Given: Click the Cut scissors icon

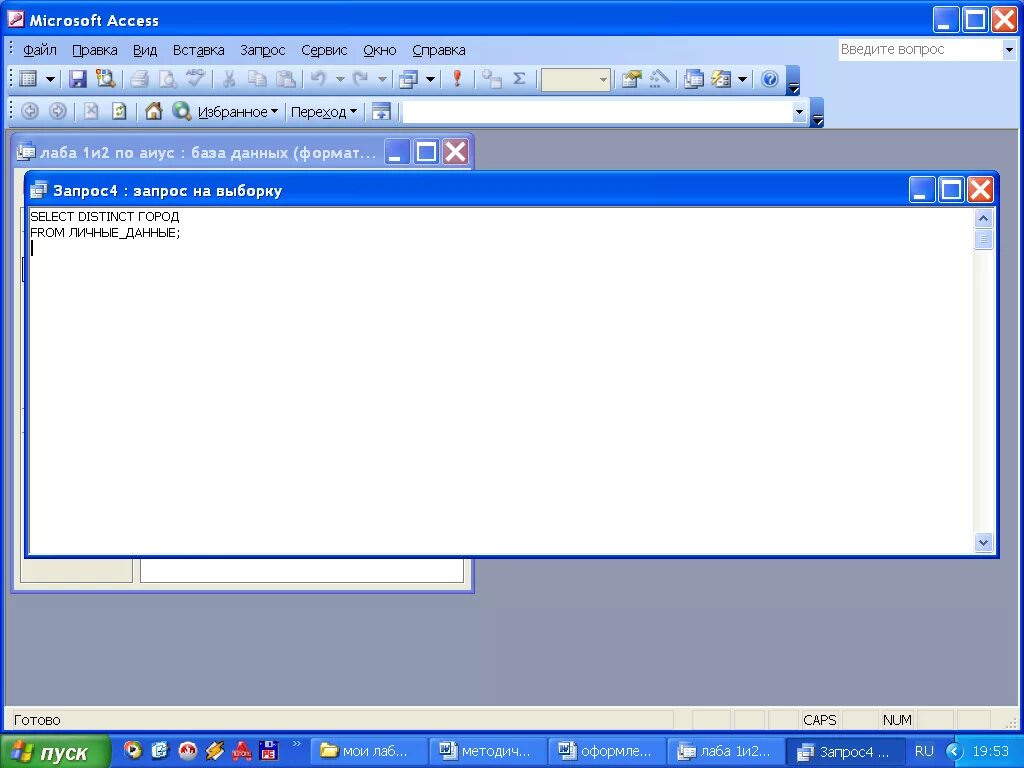Looking at the screenshot, I should (x=229, y=79).
